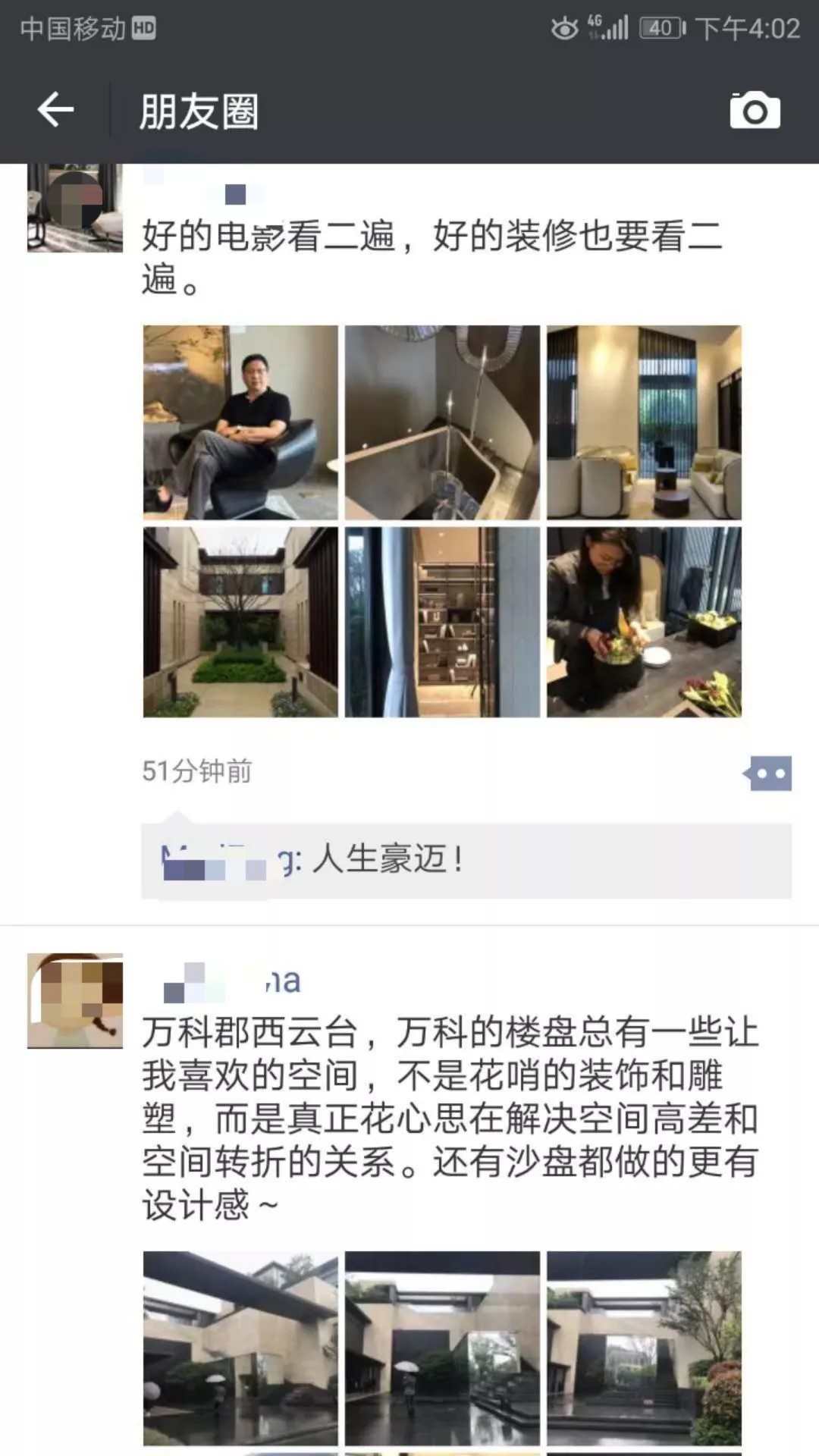
Task: Open the camera to post a moment
Action: pyautogui.click(x=755, y=111)
